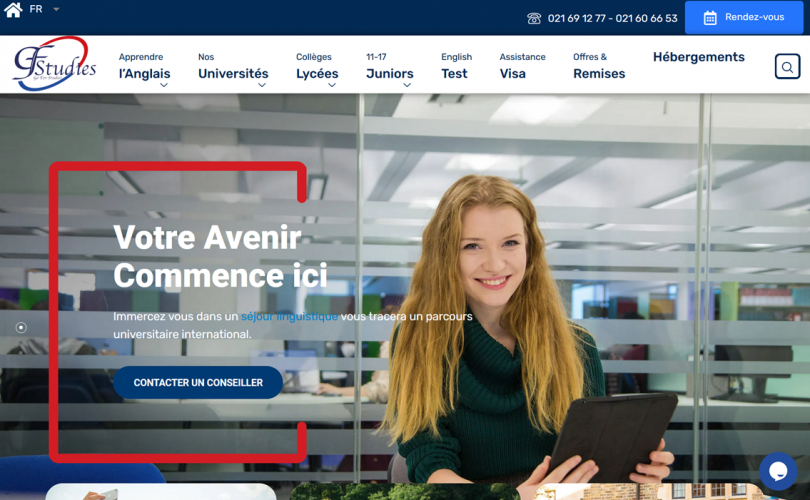
Task: Select the slider dot indicator
Action: (x=21, y=327)
